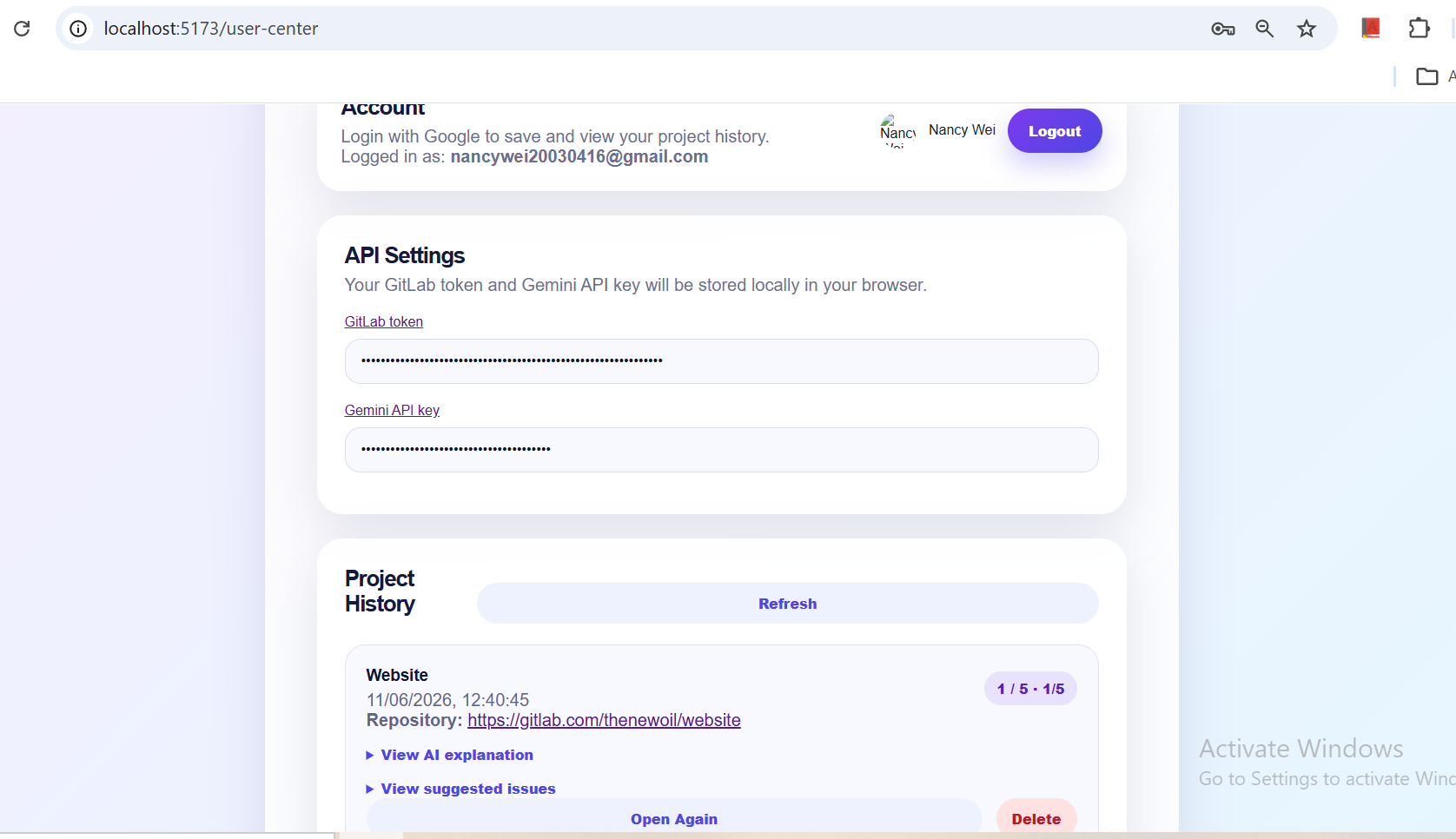Focus the GitLab token password field
Image resolution: width=1456 pixels, height=839 pixels.
[722, 361]
